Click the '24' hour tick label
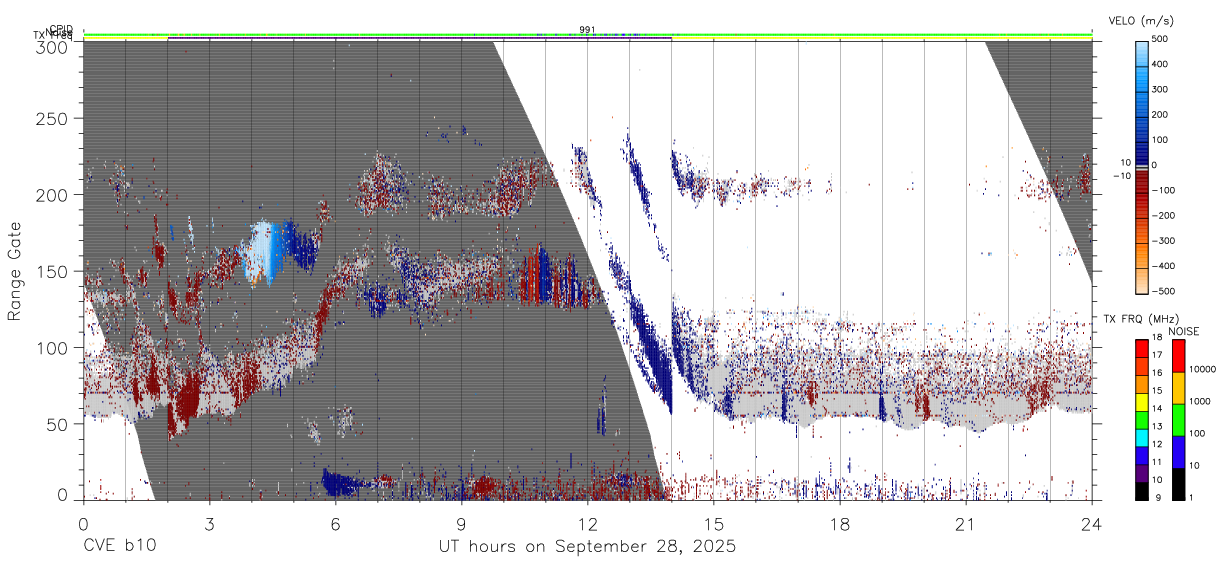 (x=1091, y=524)
